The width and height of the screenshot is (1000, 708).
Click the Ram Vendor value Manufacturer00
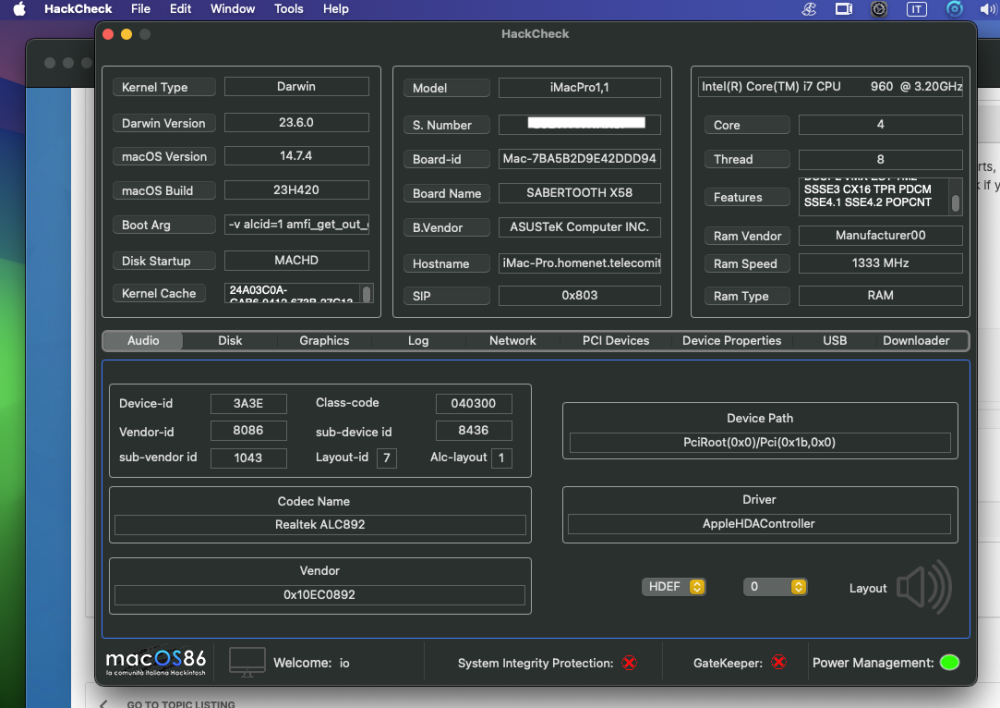click(880, 235)
